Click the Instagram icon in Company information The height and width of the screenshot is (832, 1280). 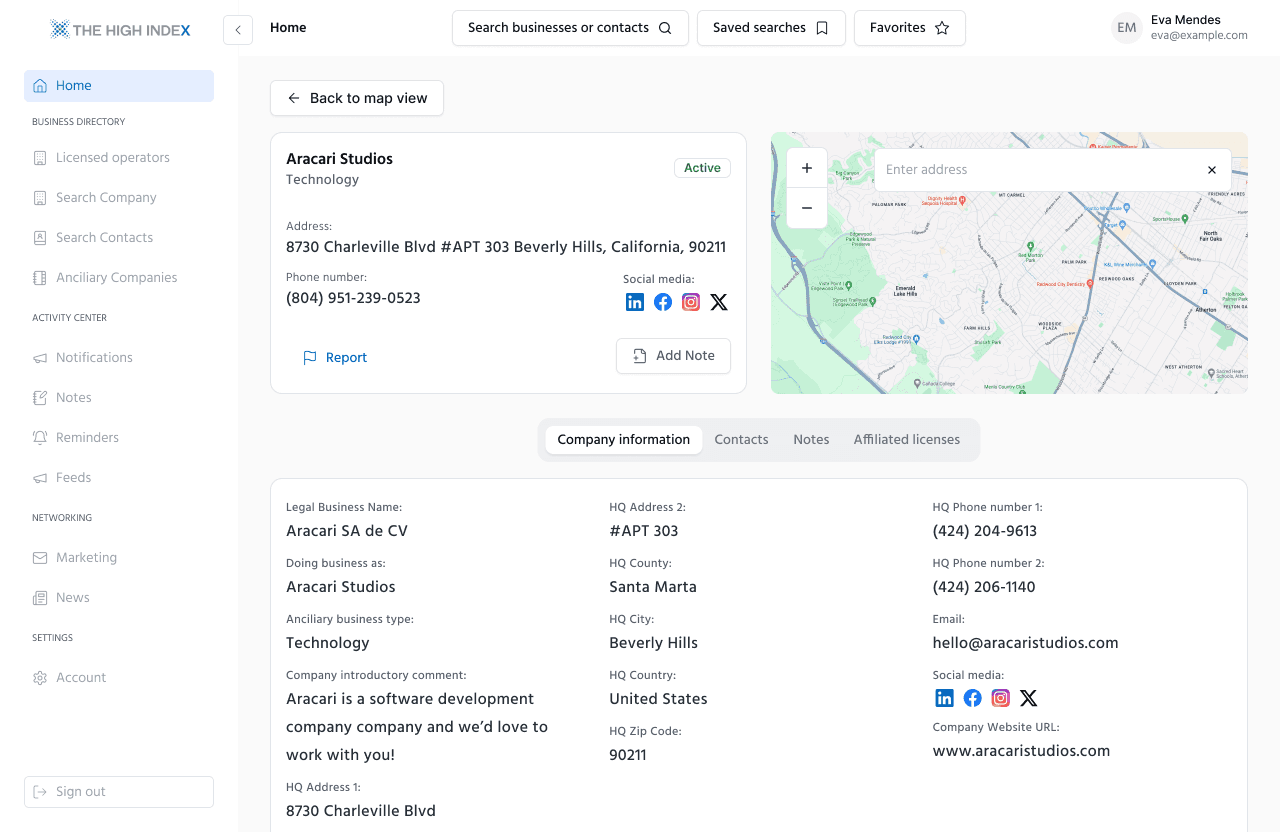pyautogui.click(x=1000, y=698)
